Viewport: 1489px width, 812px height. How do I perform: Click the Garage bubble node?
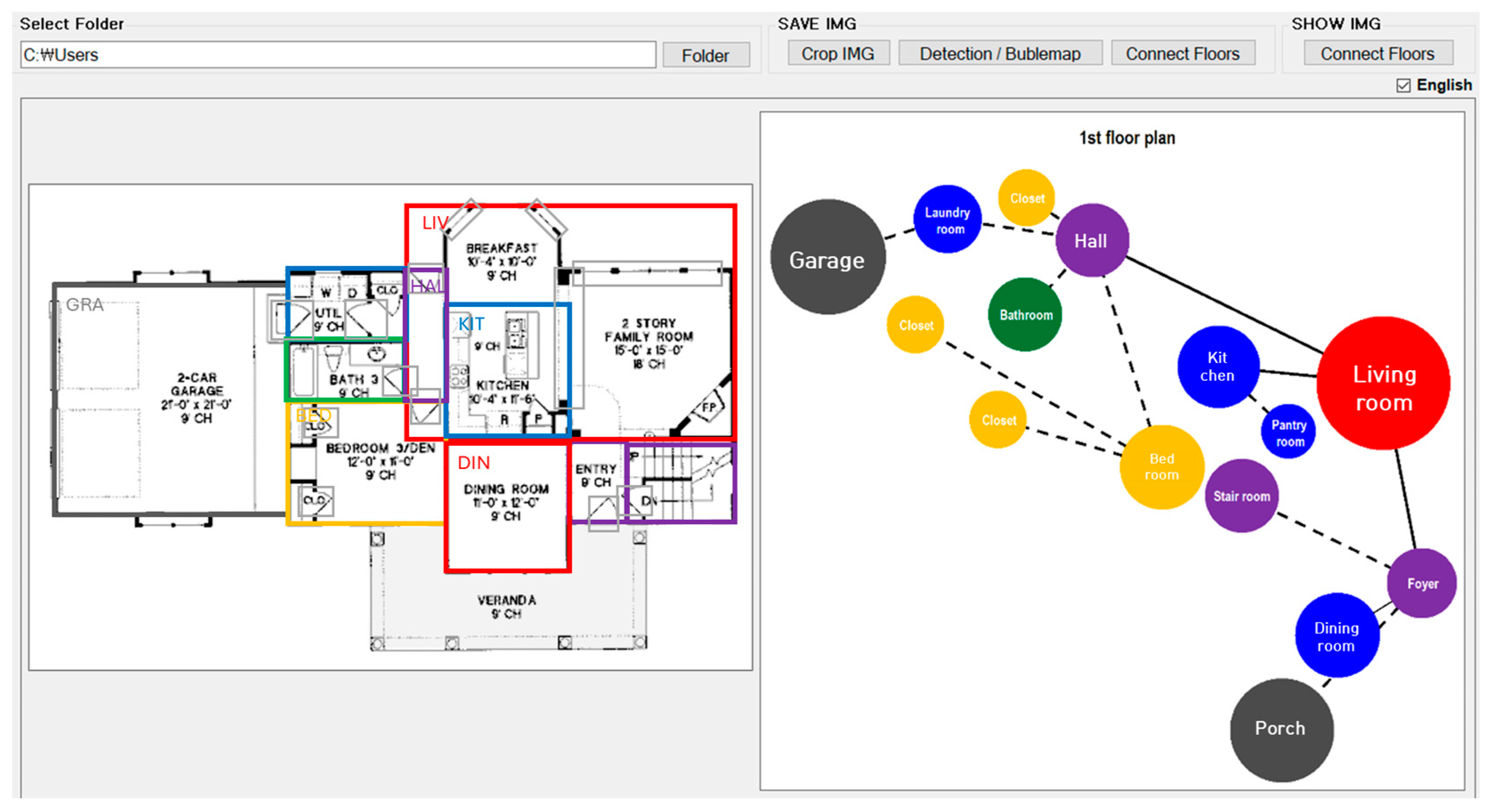tap(827, 257)
